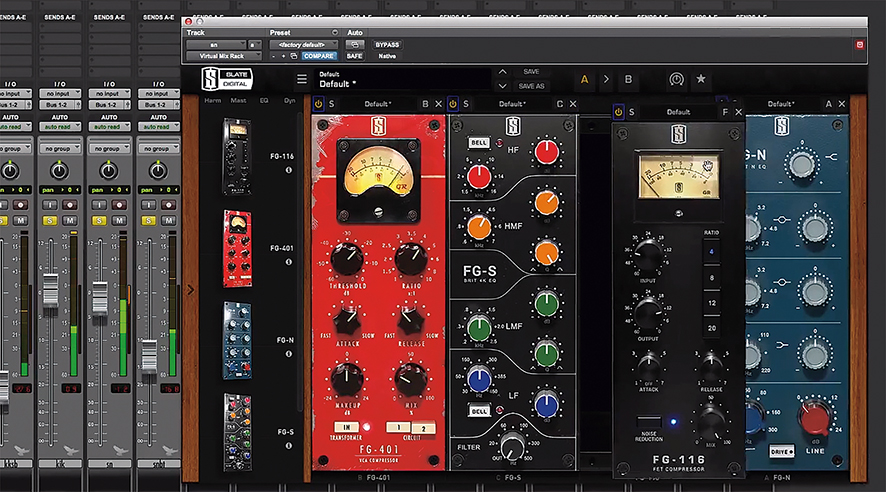The image size is (886, 492).
Task: Remove the FG-N module with its X
Action: (842, 104)
